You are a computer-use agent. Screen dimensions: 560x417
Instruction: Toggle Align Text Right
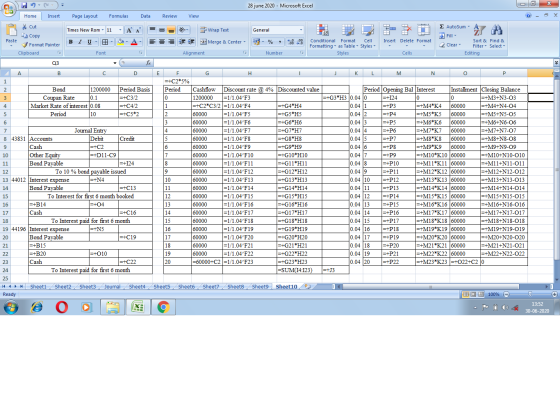point(171,42)
